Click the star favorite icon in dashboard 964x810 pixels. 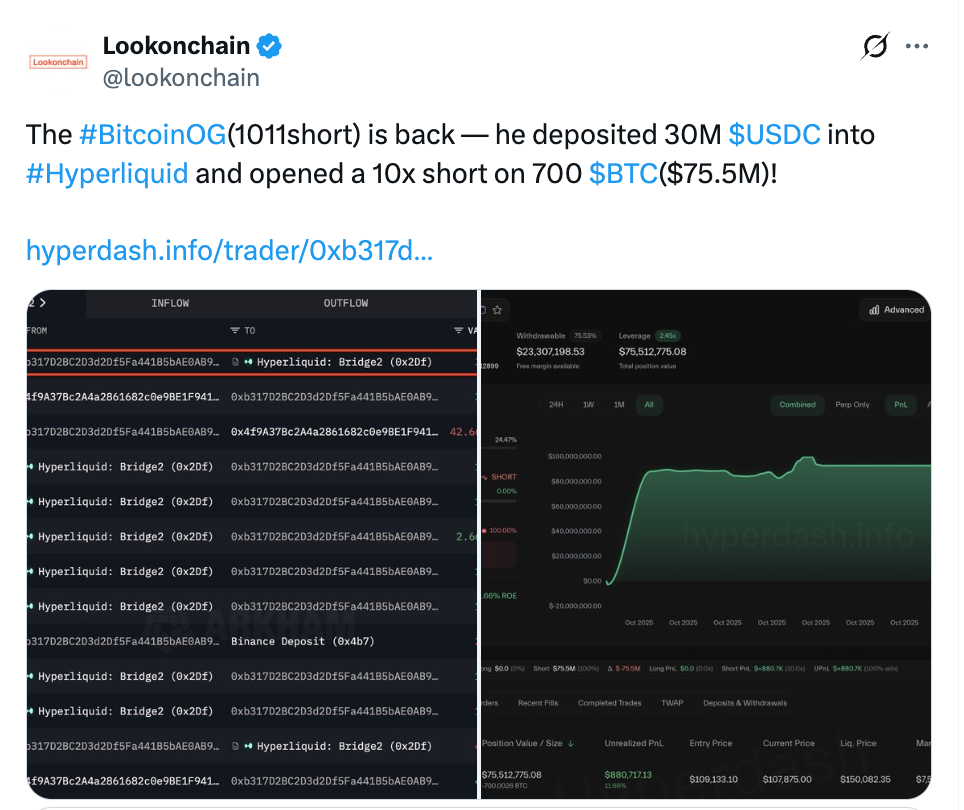coord(497,310)
